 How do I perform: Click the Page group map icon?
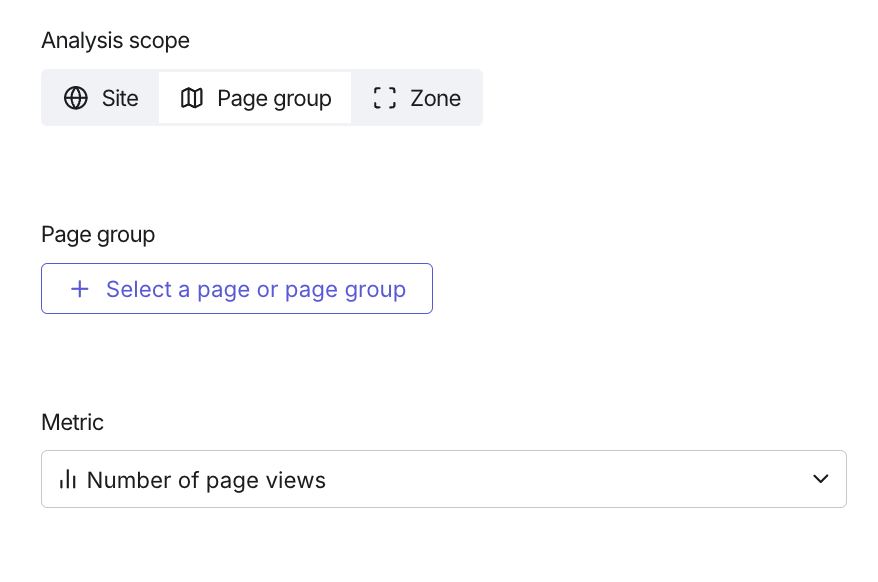[x=192, y=98]
